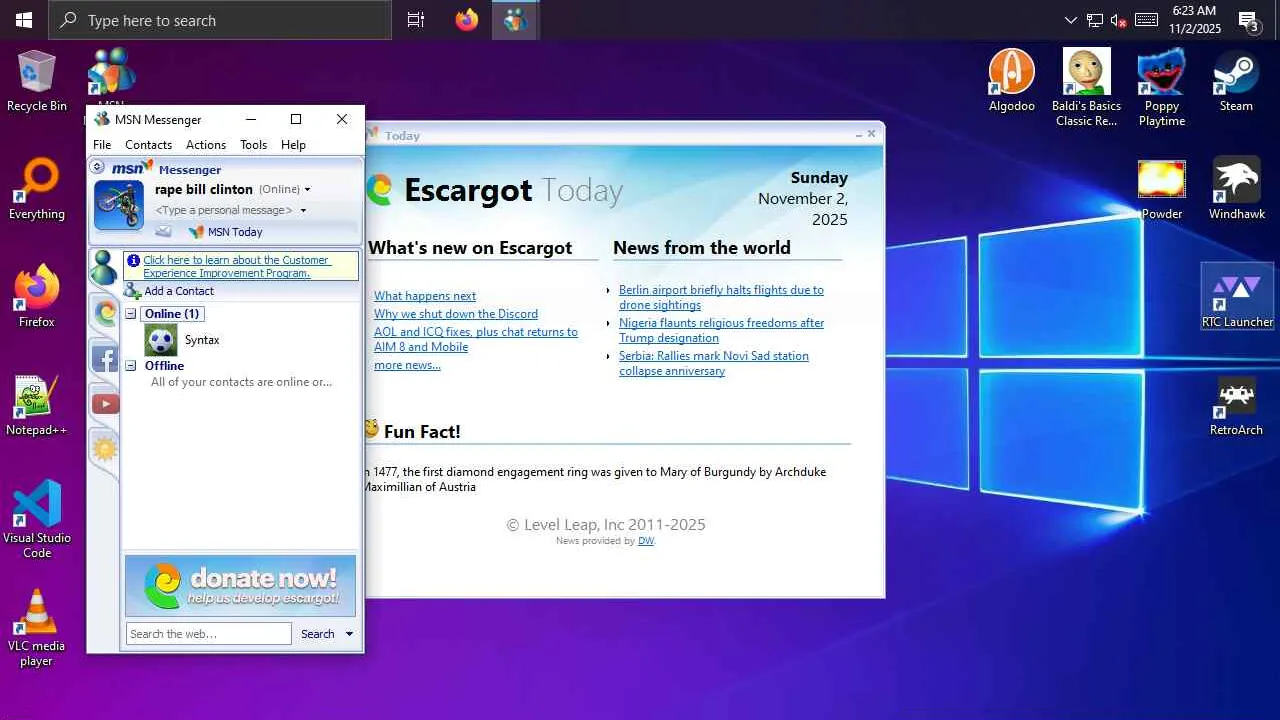Select the RTC Launcher desktop shortcut

tap(1237, 297)
